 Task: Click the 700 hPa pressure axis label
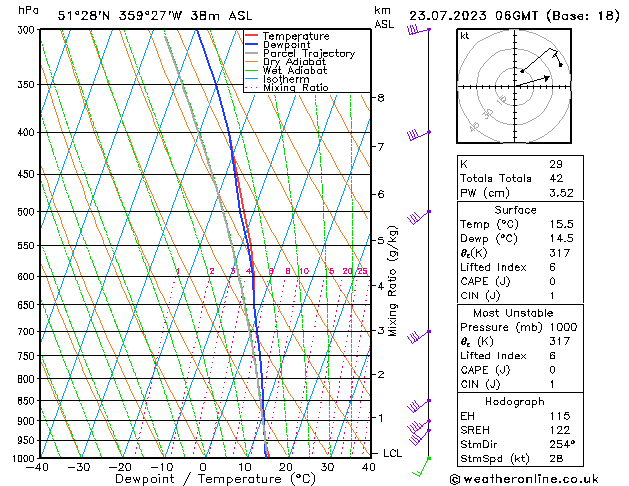pyautogui.click(x=28, y=332)
